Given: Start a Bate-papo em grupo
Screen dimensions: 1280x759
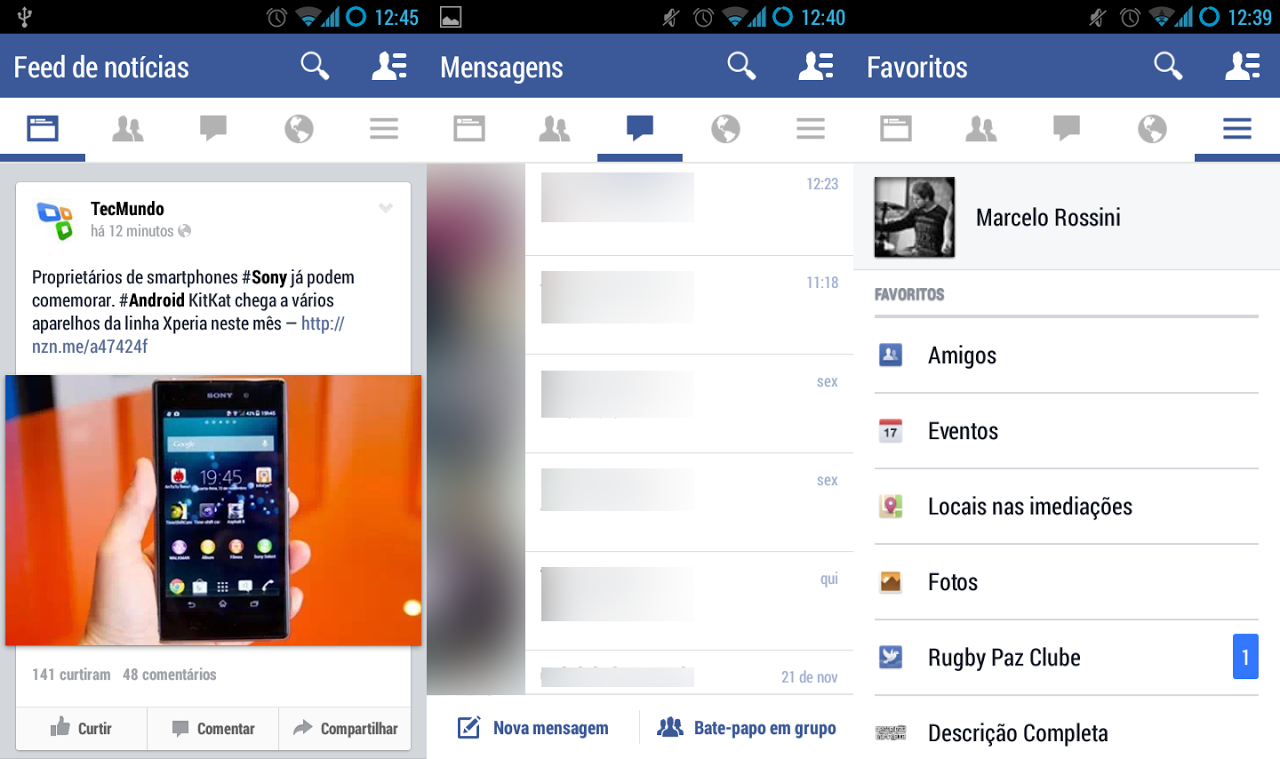Looking at the screenshot, I should (x=747, y=728).
